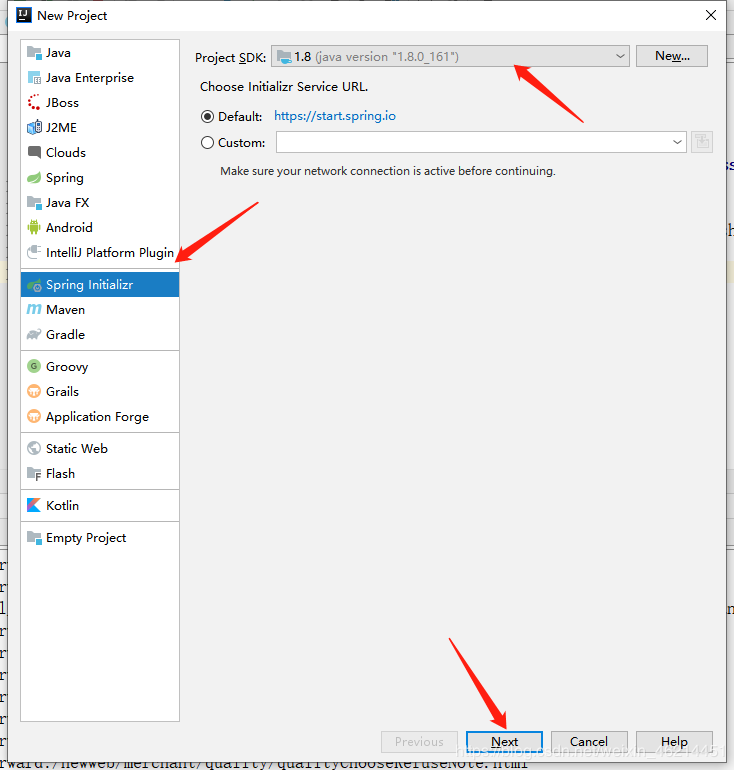This screenshot has height=770, width=734.
Task: Click the Spring Initializr icon
Action: (x=34, y=285)
